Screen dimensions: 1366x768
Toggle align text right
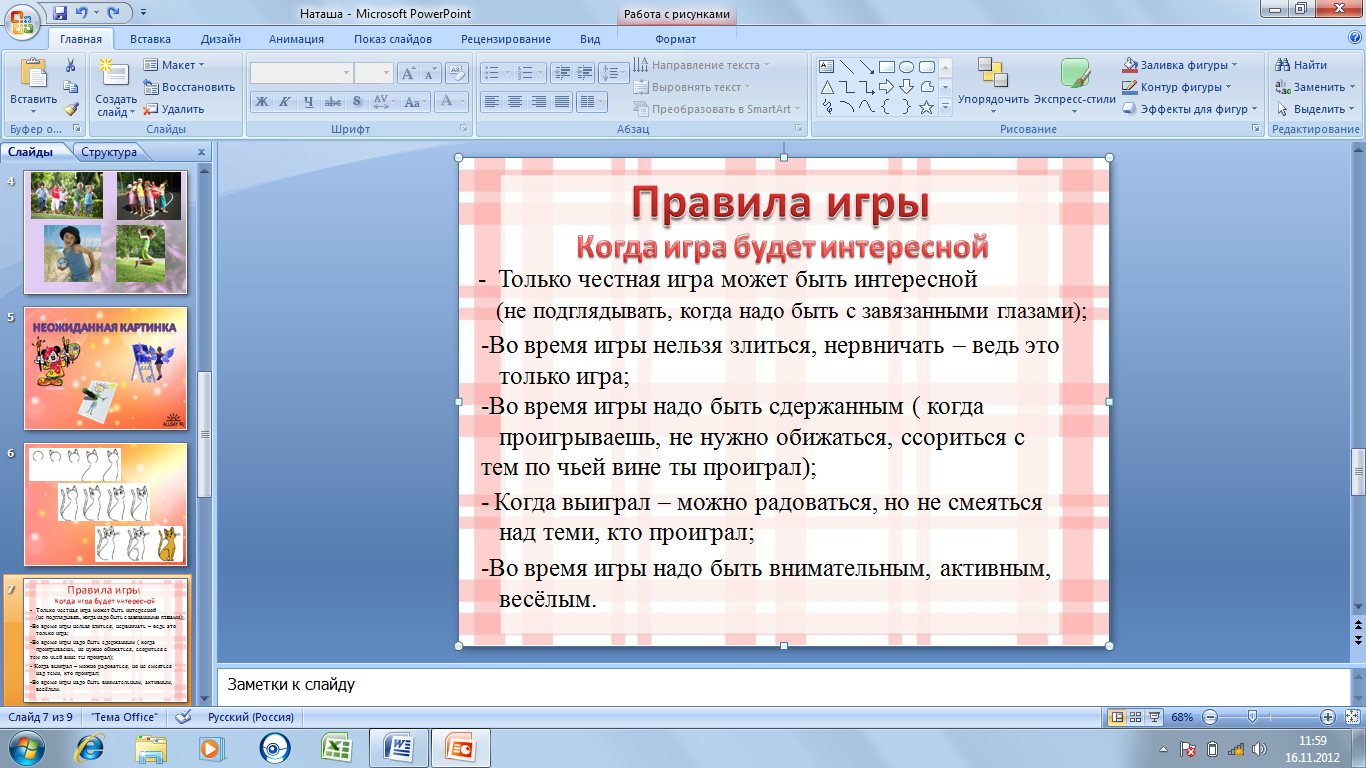pos(539,101)
